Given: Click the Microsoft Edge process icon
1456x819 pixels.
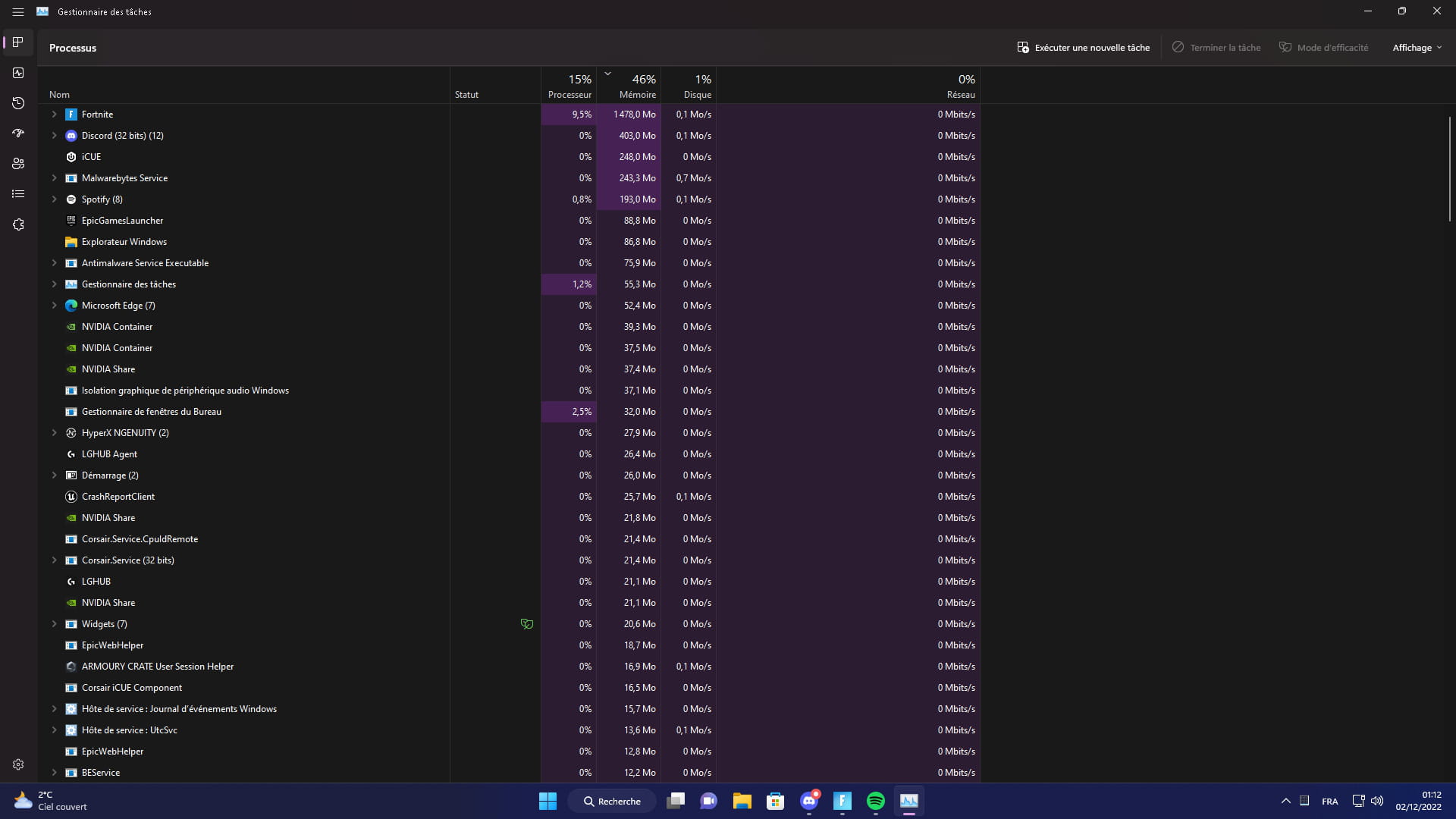Looking at the screenshot, I should [71, 306].
